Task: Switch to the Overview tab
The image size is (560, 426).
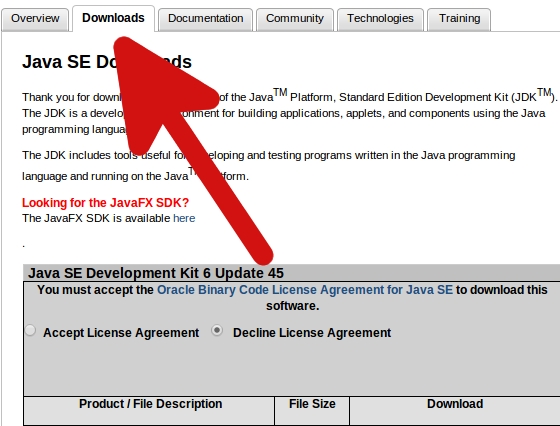Action: [35, 19]
